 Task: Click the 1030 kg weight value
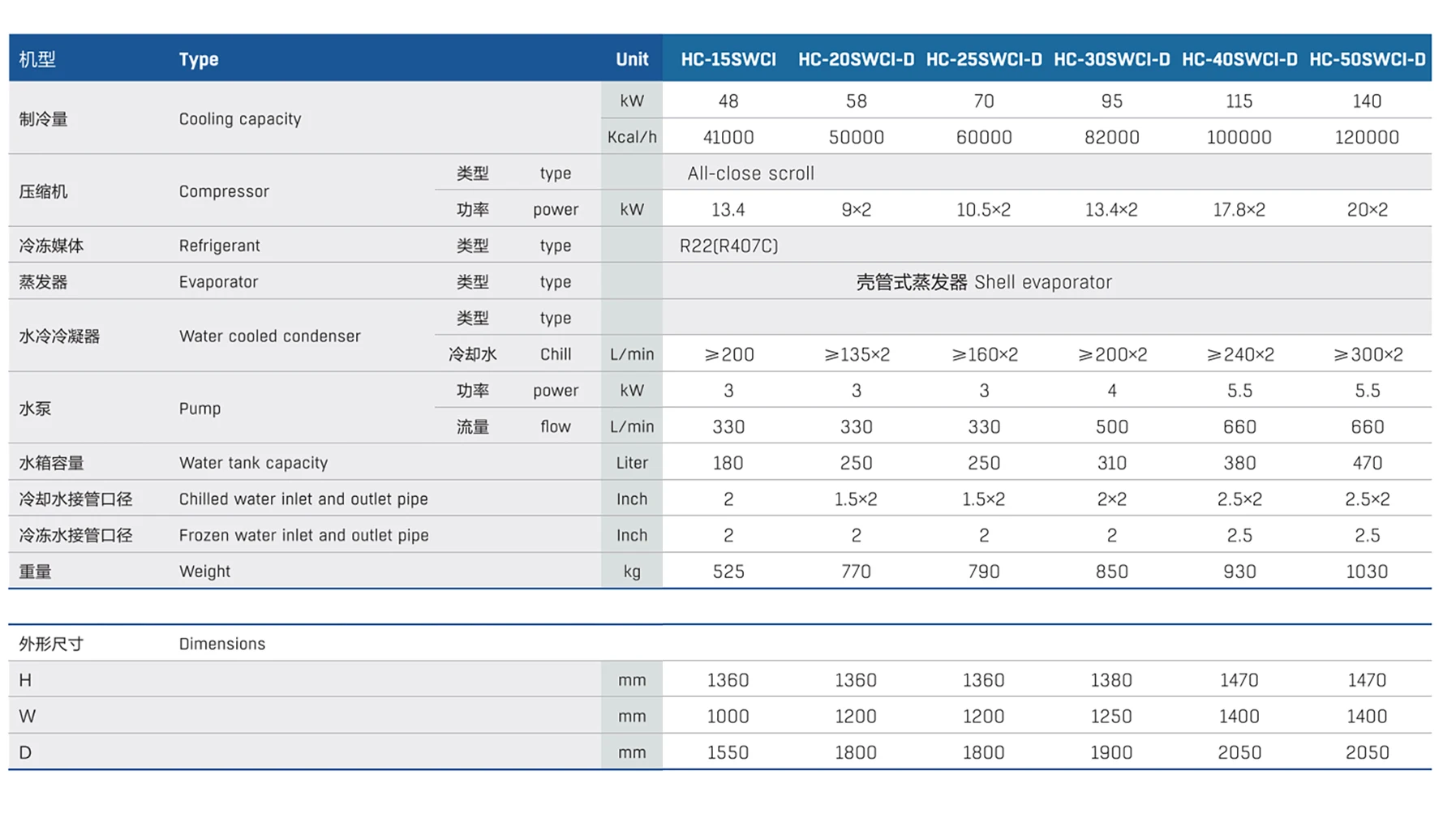click(1367, 572)
